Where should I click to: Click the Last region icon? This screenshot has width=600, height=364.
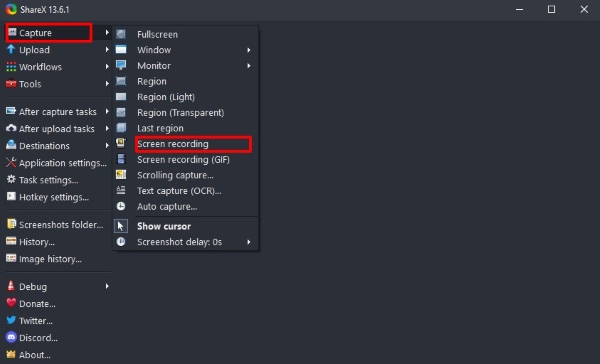121,128
